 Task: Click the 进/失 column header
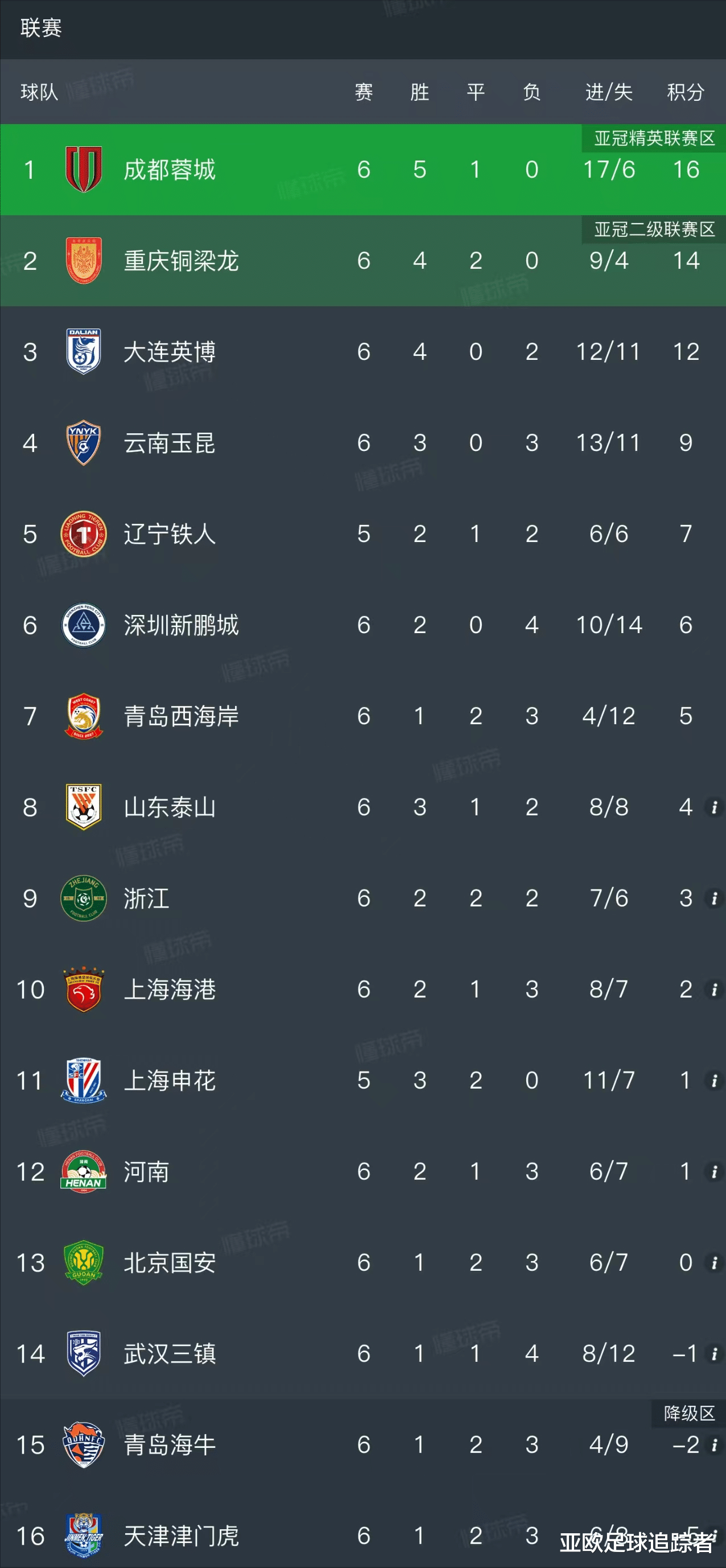pos(609,92)
